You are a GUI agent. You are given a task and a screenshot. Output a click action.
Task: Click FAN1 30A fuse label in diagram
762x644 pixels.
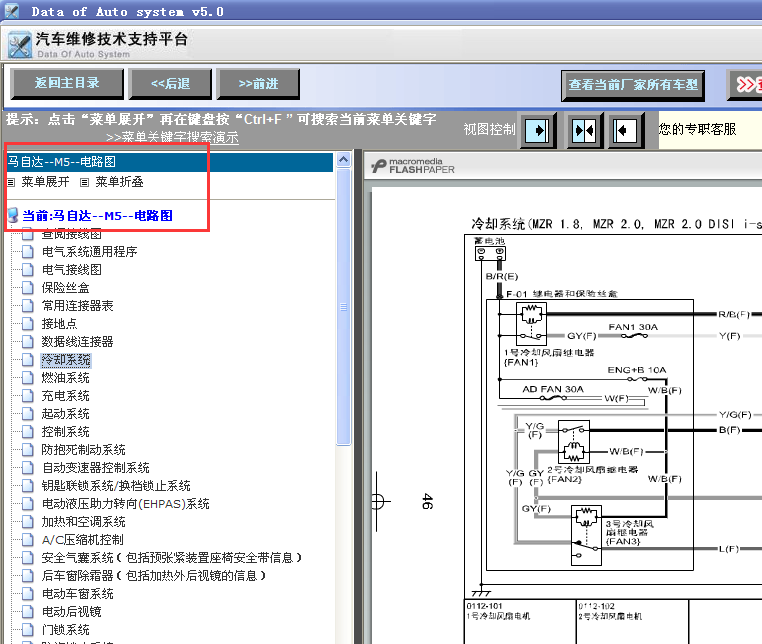tap(633, 327)
